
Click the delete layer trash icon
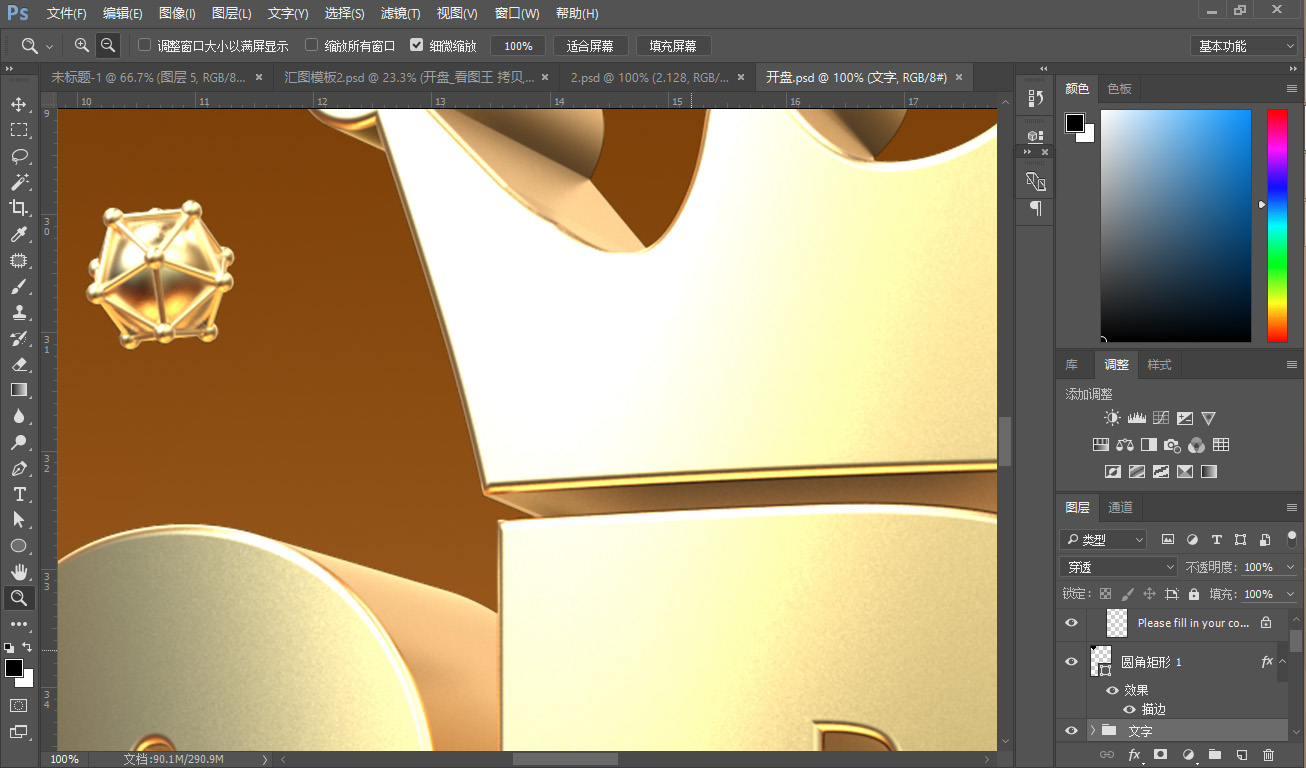coord(1269,755)
